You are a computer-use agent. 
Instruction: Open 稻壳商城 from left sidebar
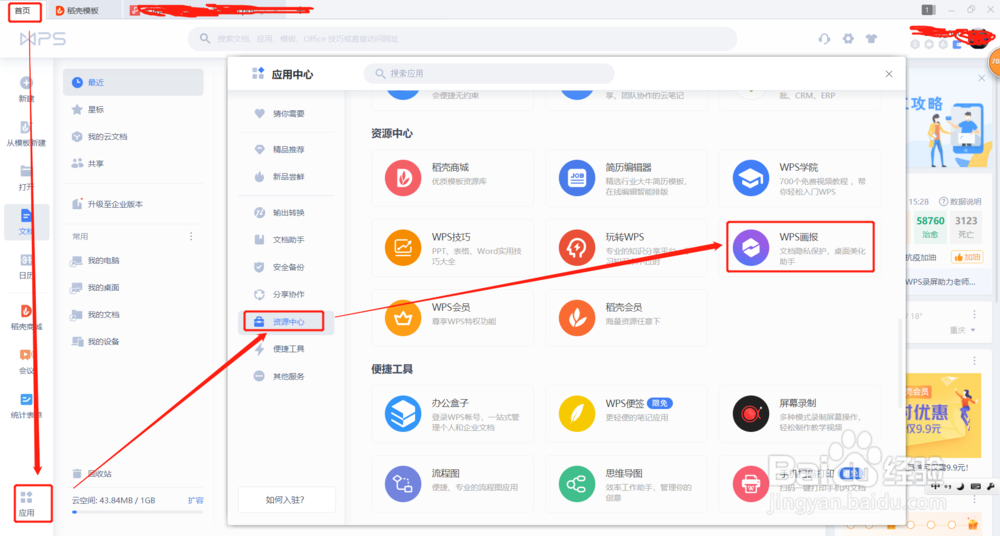click(26, 317)
